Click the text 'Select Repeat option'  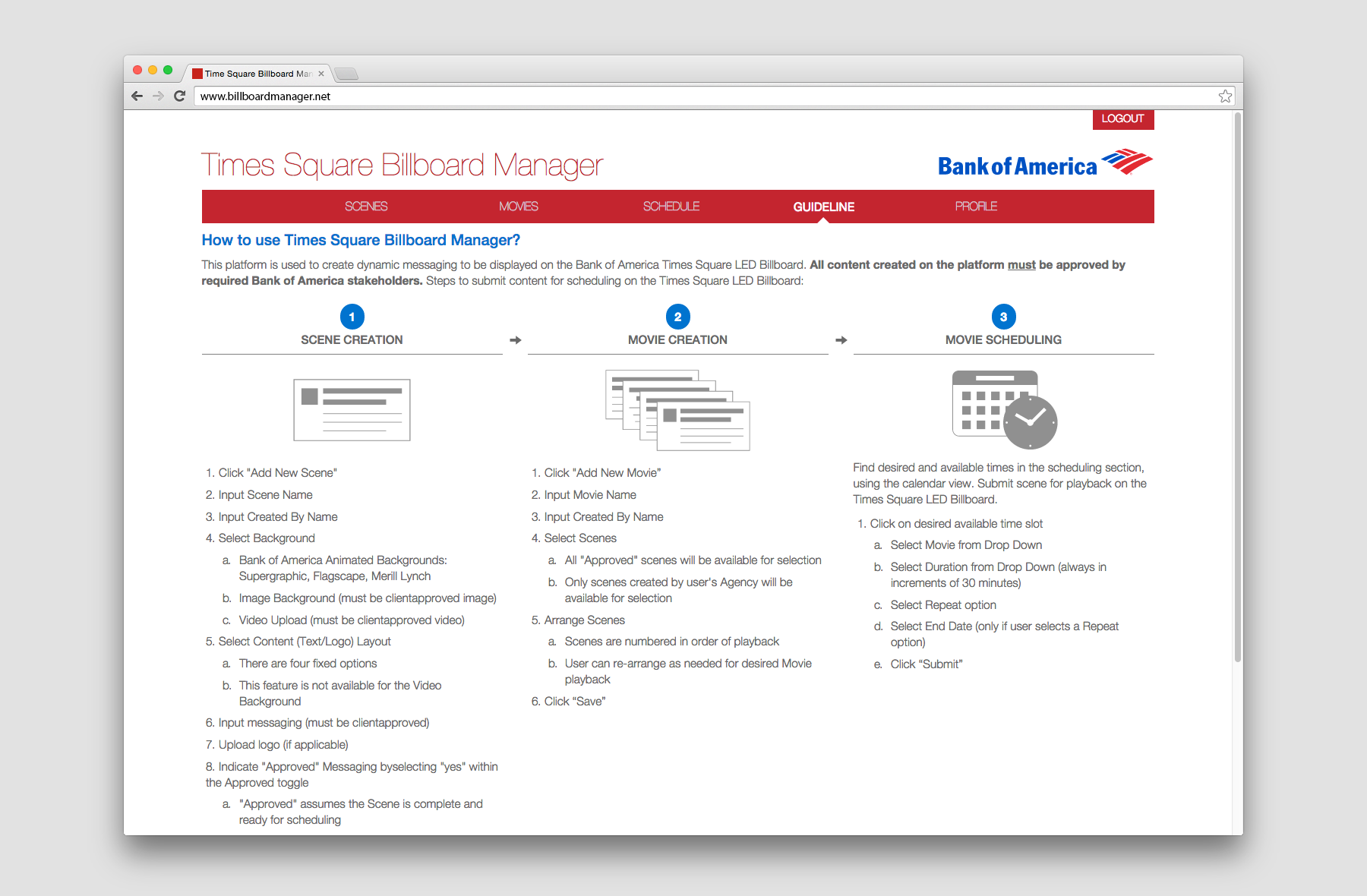coord(943,605)
